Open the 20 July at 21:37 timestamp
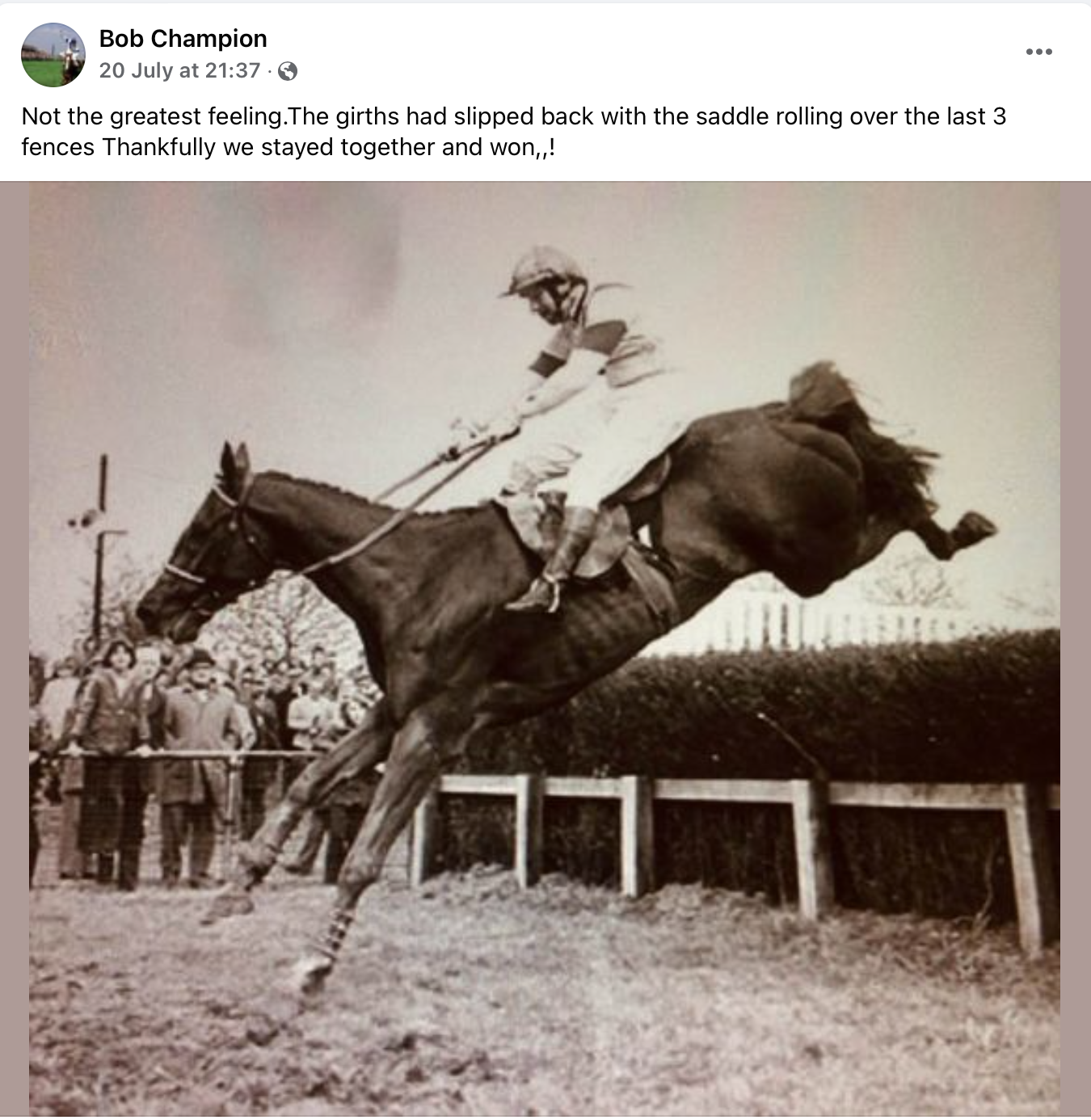The height and width of the screenshot is (1120, 1091). (x=179, y=71)
